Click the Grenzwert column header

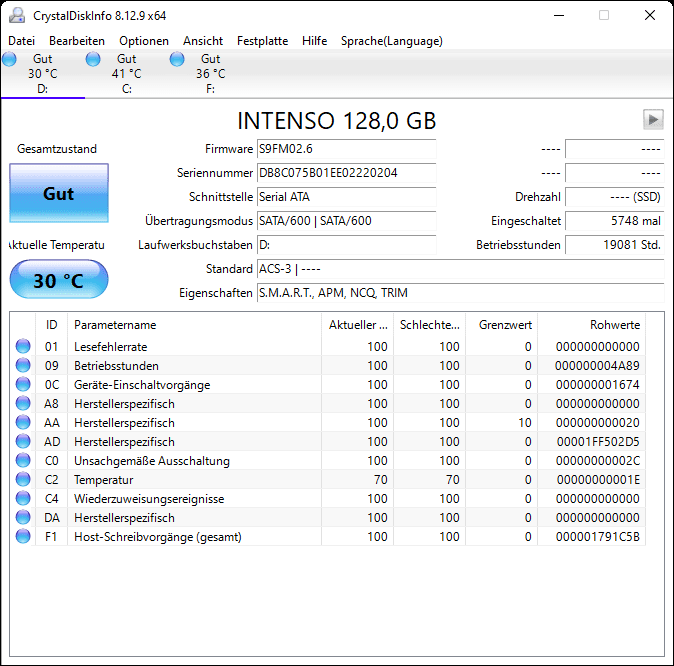tap(502, 325)
